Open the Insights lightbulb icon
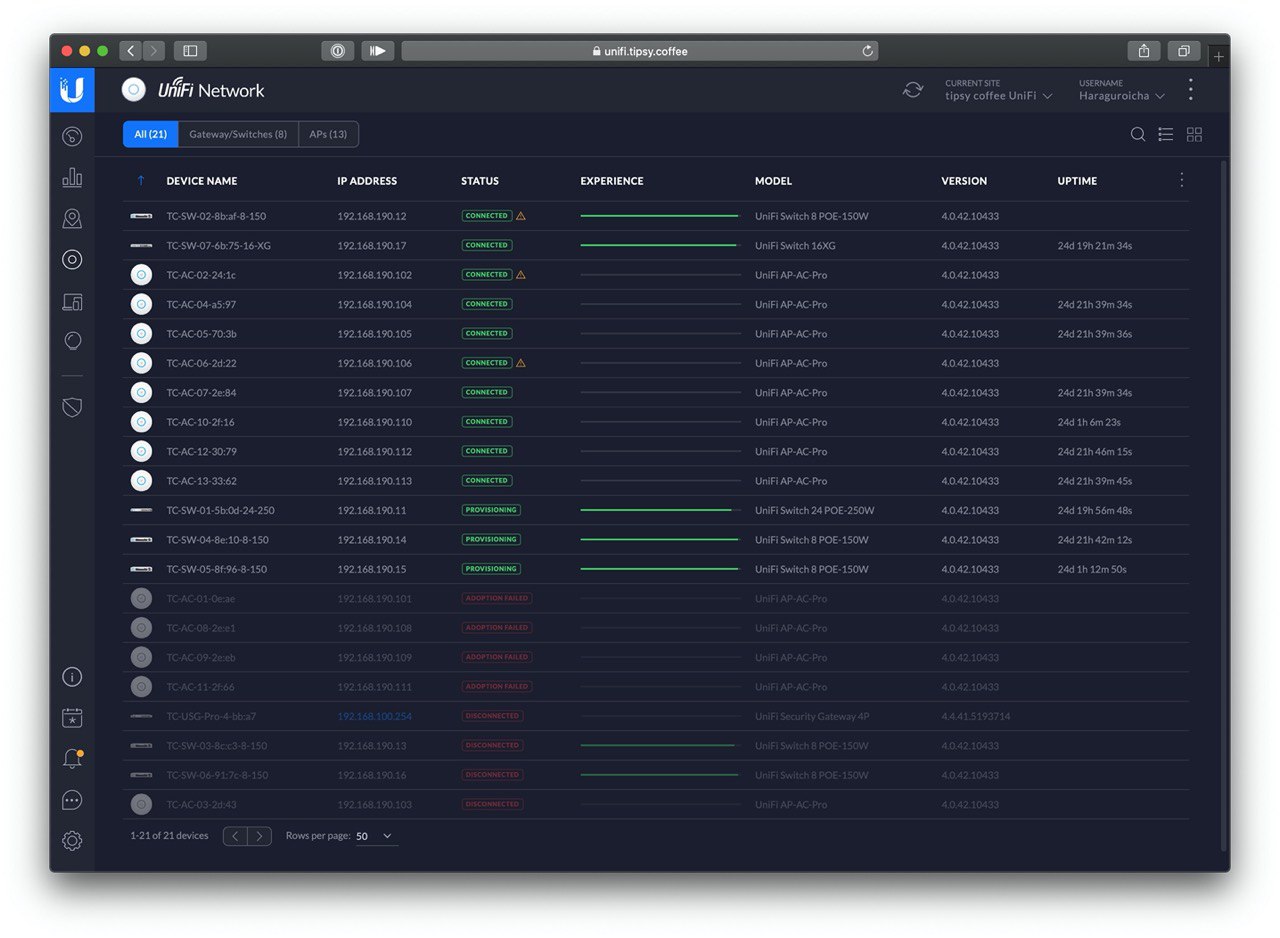This screenshot has height=938, width=1280. tap(72, 341)
